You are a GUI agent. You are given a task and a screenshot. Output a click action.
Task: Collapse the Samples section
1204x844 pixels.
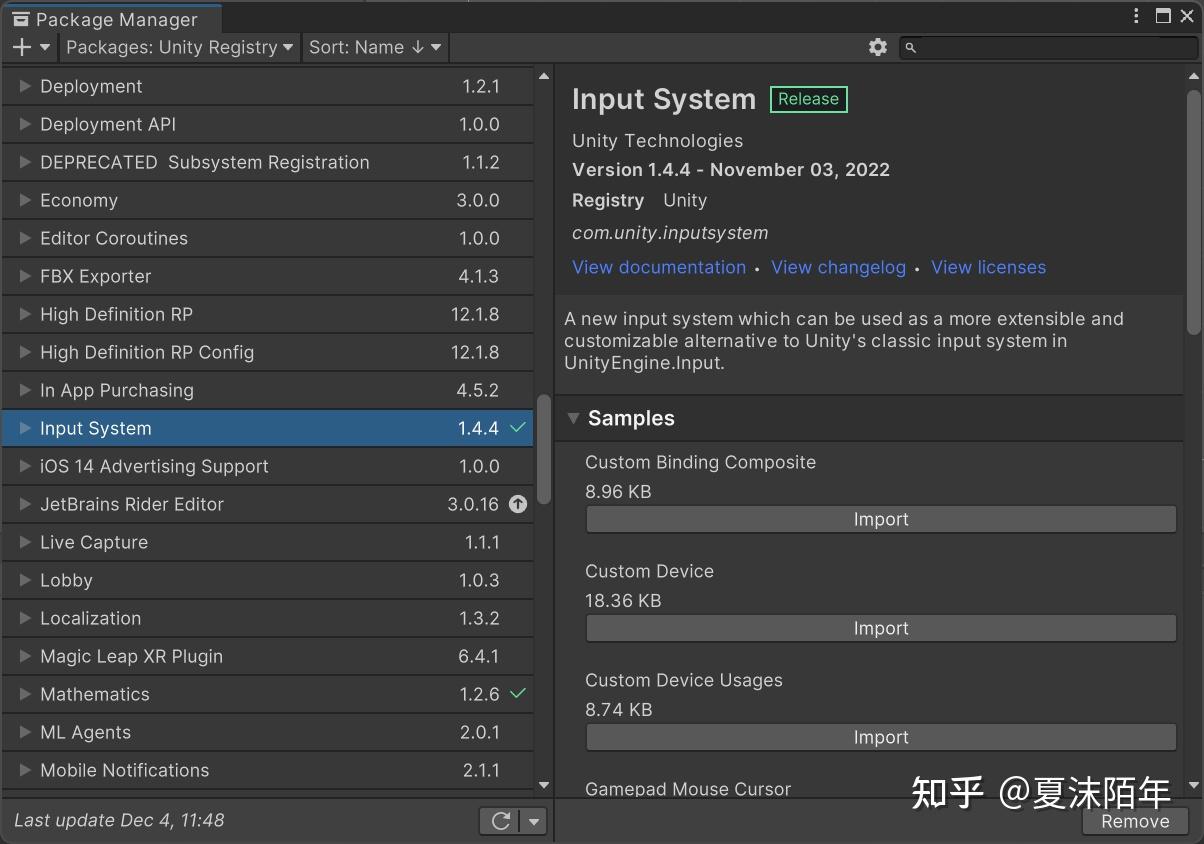tap(572, 418)
